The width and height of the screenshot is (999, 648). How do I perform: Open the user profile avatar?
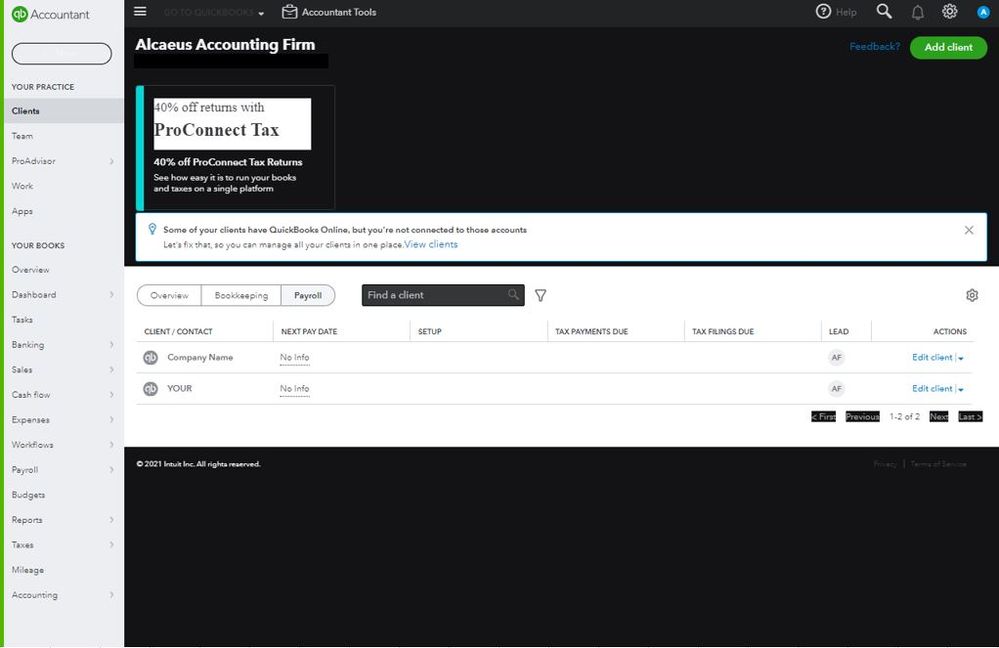982,12
